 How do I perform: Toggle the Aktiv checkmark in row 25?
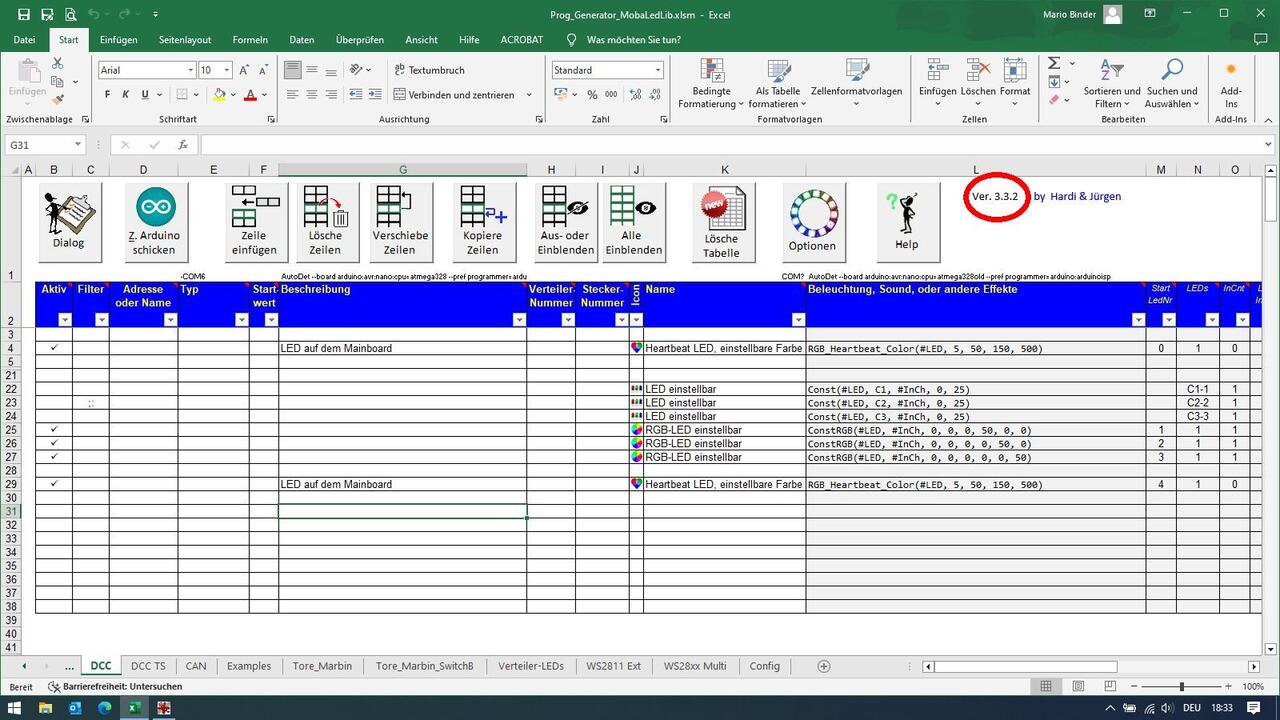coord(54,430)
